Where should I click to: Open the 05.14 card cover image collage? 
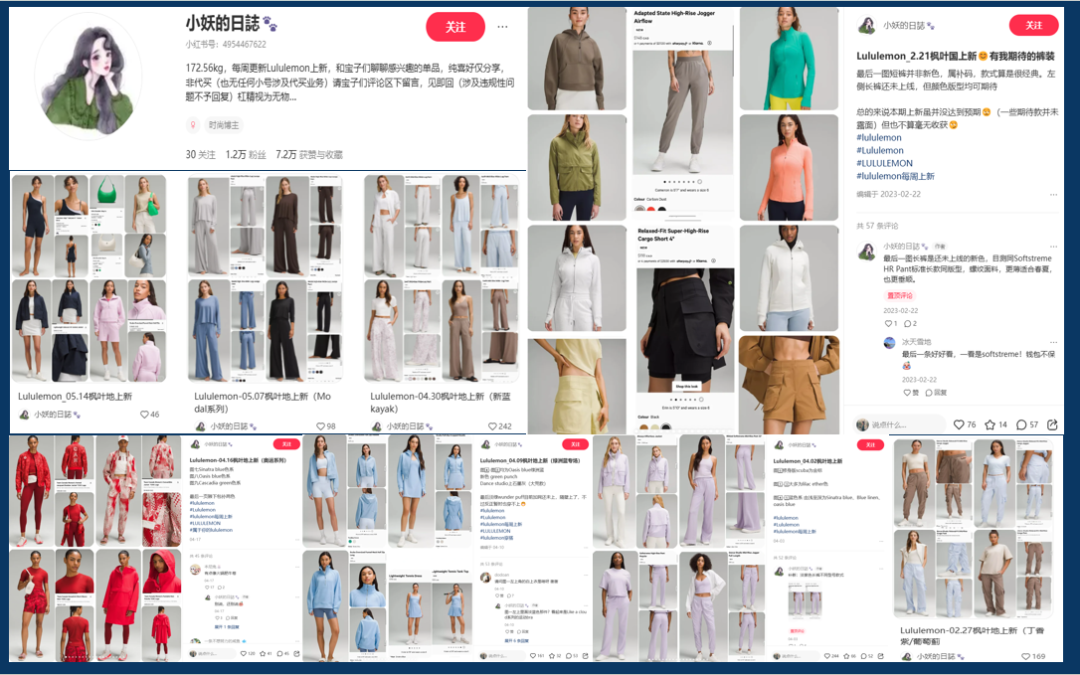tap(89, 278)
